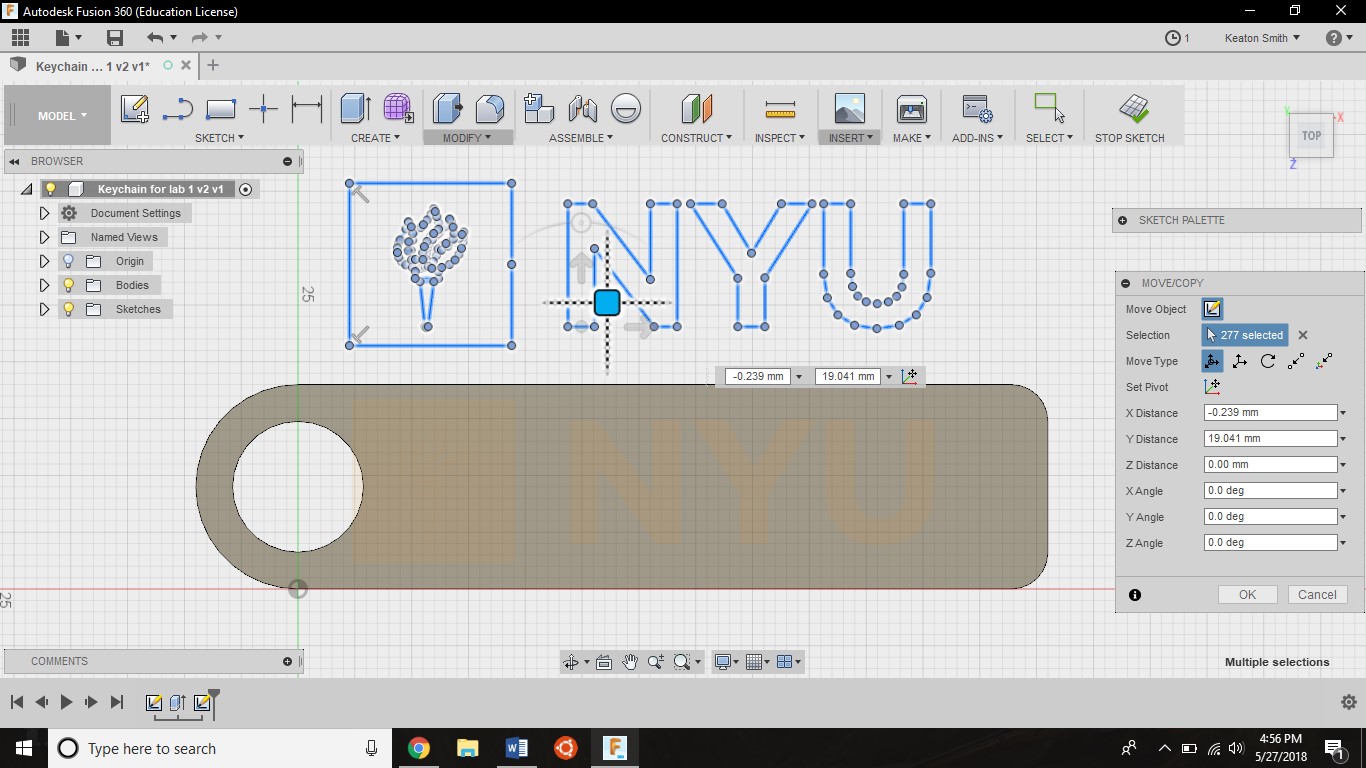
Task: Select the As-built Joint icon
Action: (x=625, y=109)
